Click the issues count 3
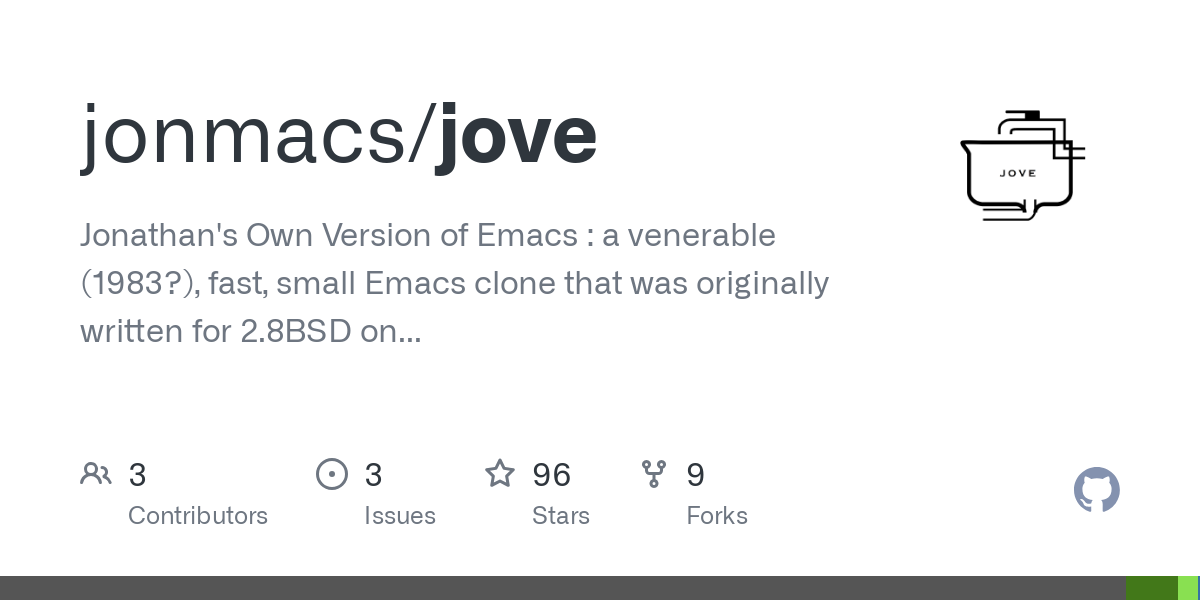The image size is (1200, 600). click(374, 475)
